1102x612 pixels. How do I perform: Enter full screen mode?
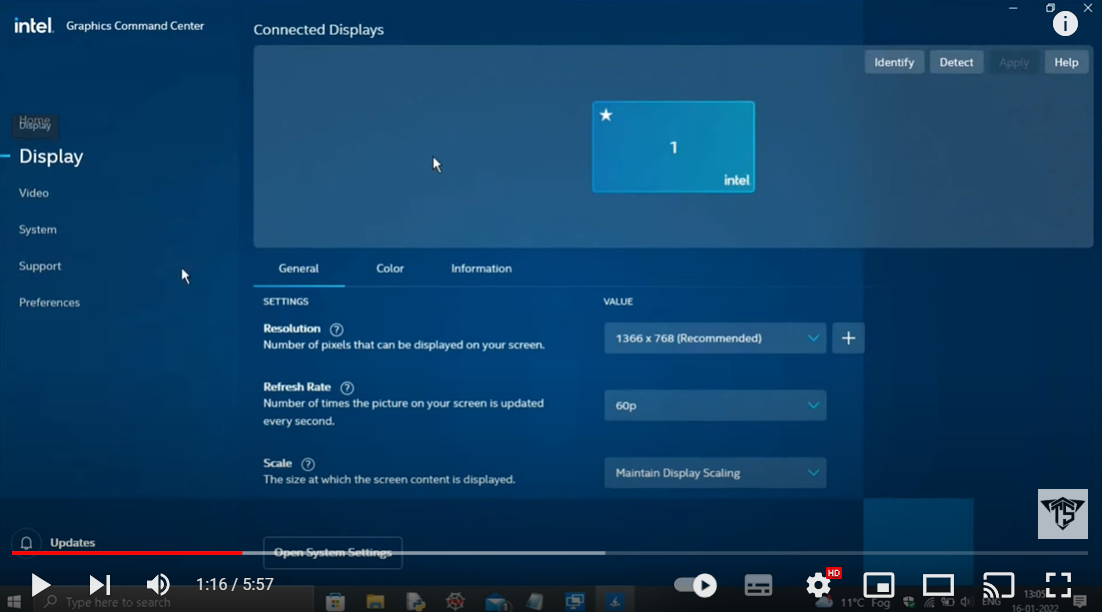click(x=1058, y=584)
